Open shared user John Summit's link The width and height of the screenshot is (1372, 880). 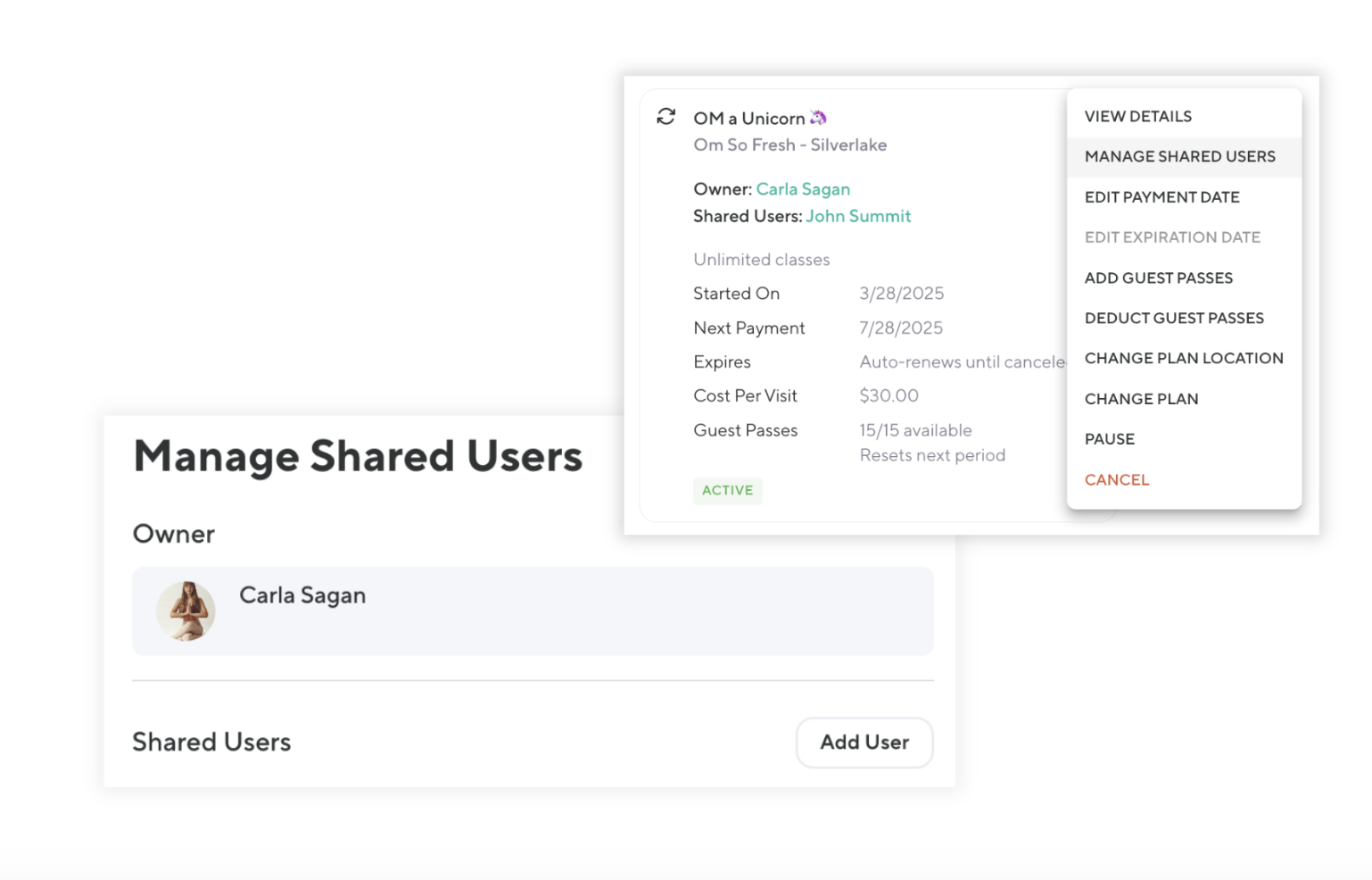coord(857,216)
